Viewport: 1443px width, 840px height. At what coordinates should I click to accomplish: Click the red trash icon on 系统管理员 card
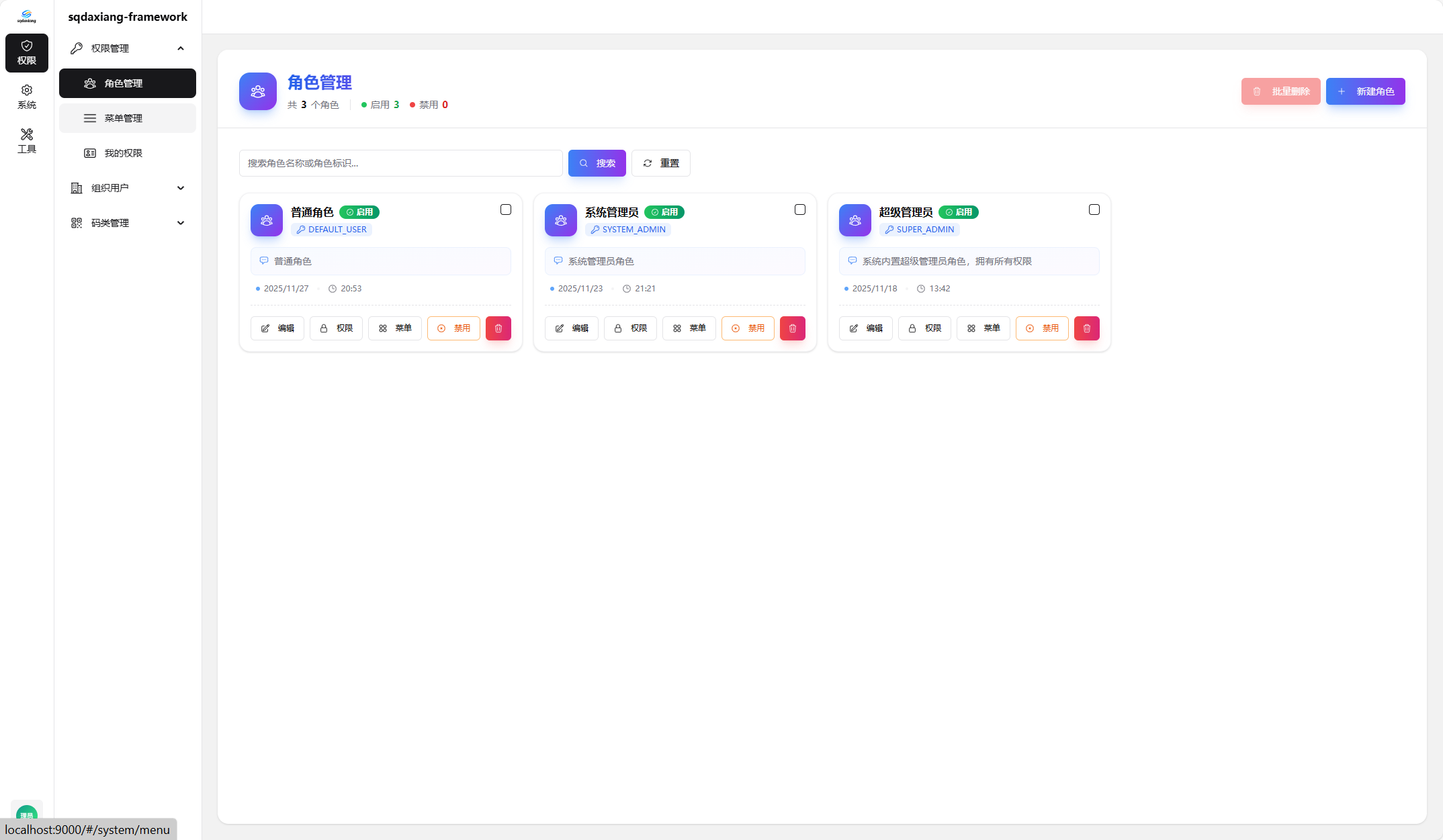click(x=793, y=328)
